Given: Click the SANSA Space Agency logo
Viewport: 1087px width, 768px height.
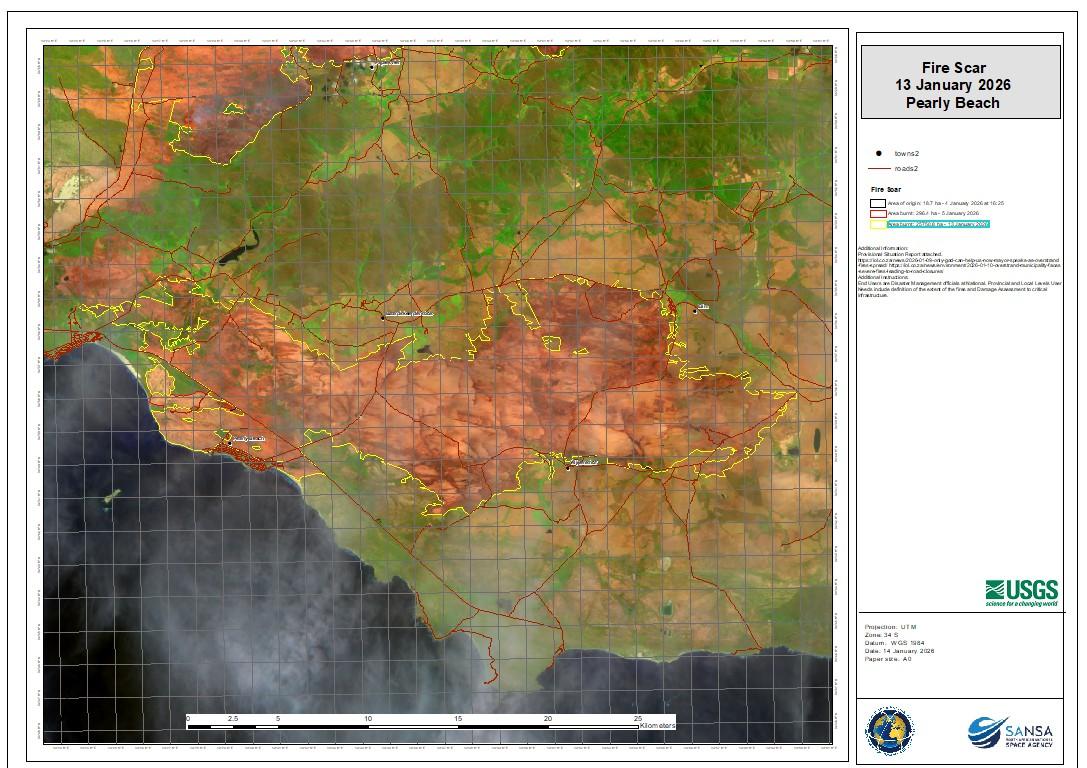Looking at the screenshot, I should coord(1010,733).
